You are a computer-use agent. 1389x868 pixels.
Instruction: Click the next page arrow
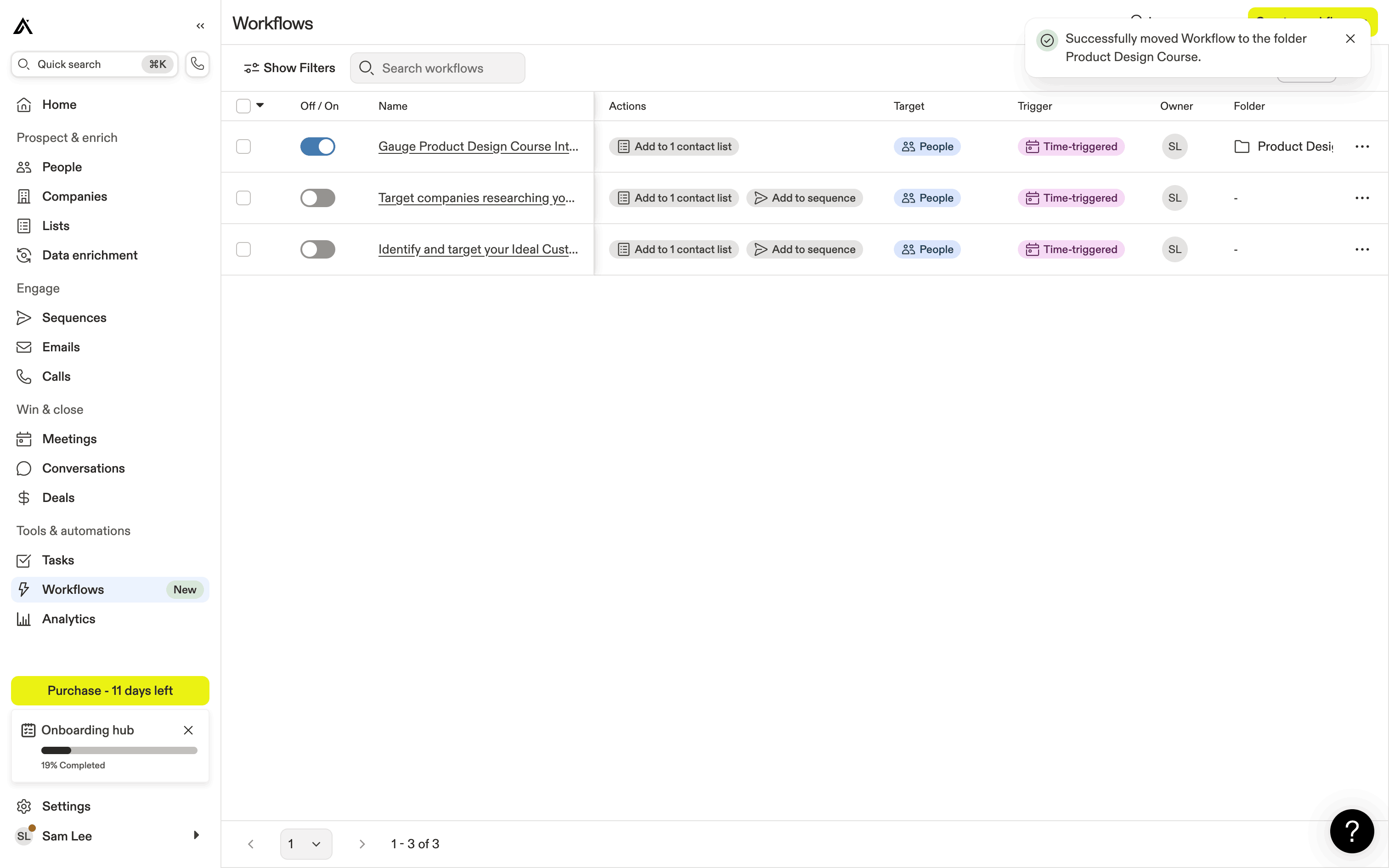tap(361, 844)
